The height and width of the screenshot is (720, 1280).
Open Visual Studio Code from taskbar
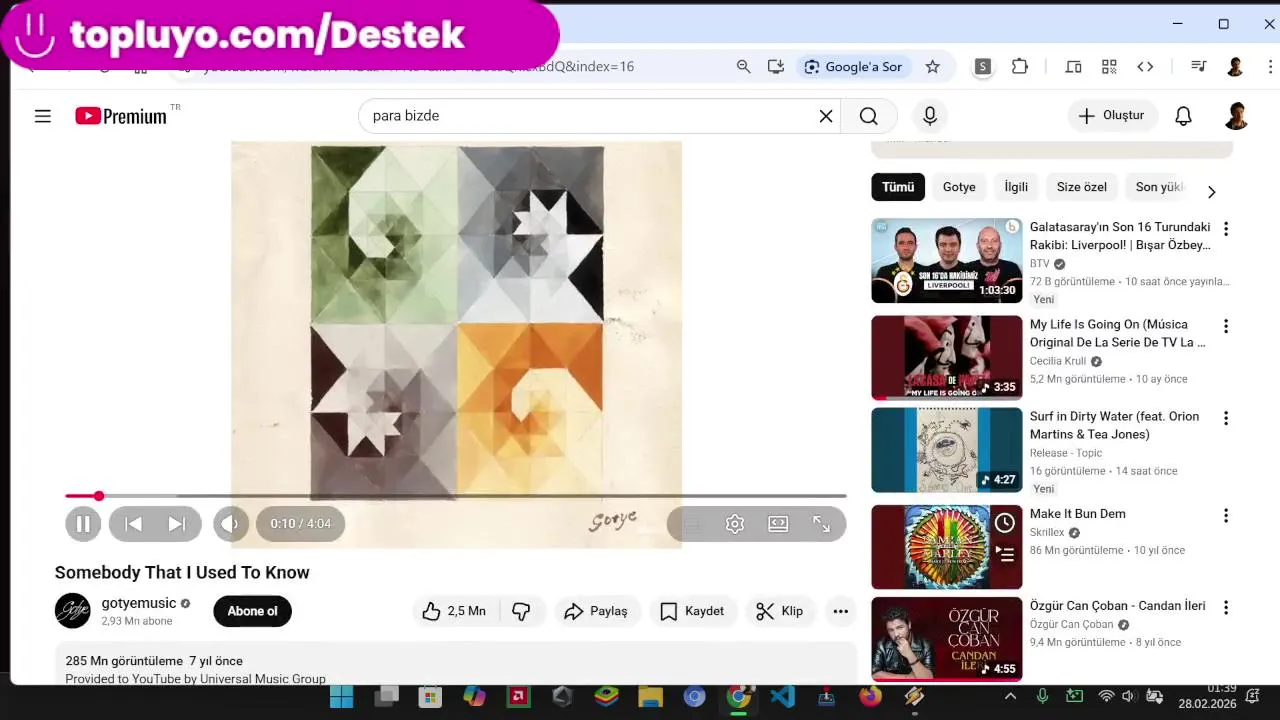tap(783, 697)
